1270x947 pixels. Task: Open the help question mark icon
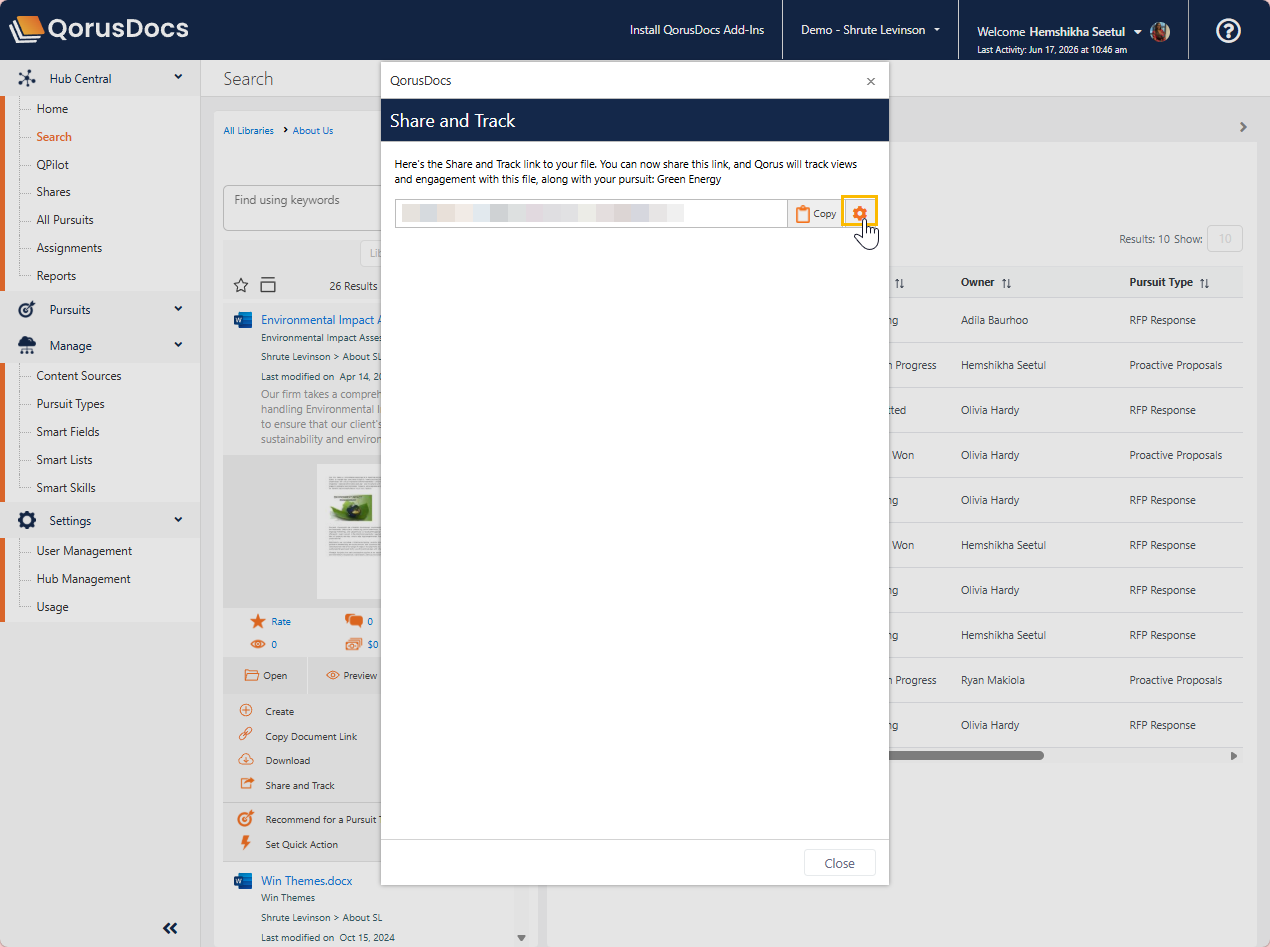coord(1228,31)
